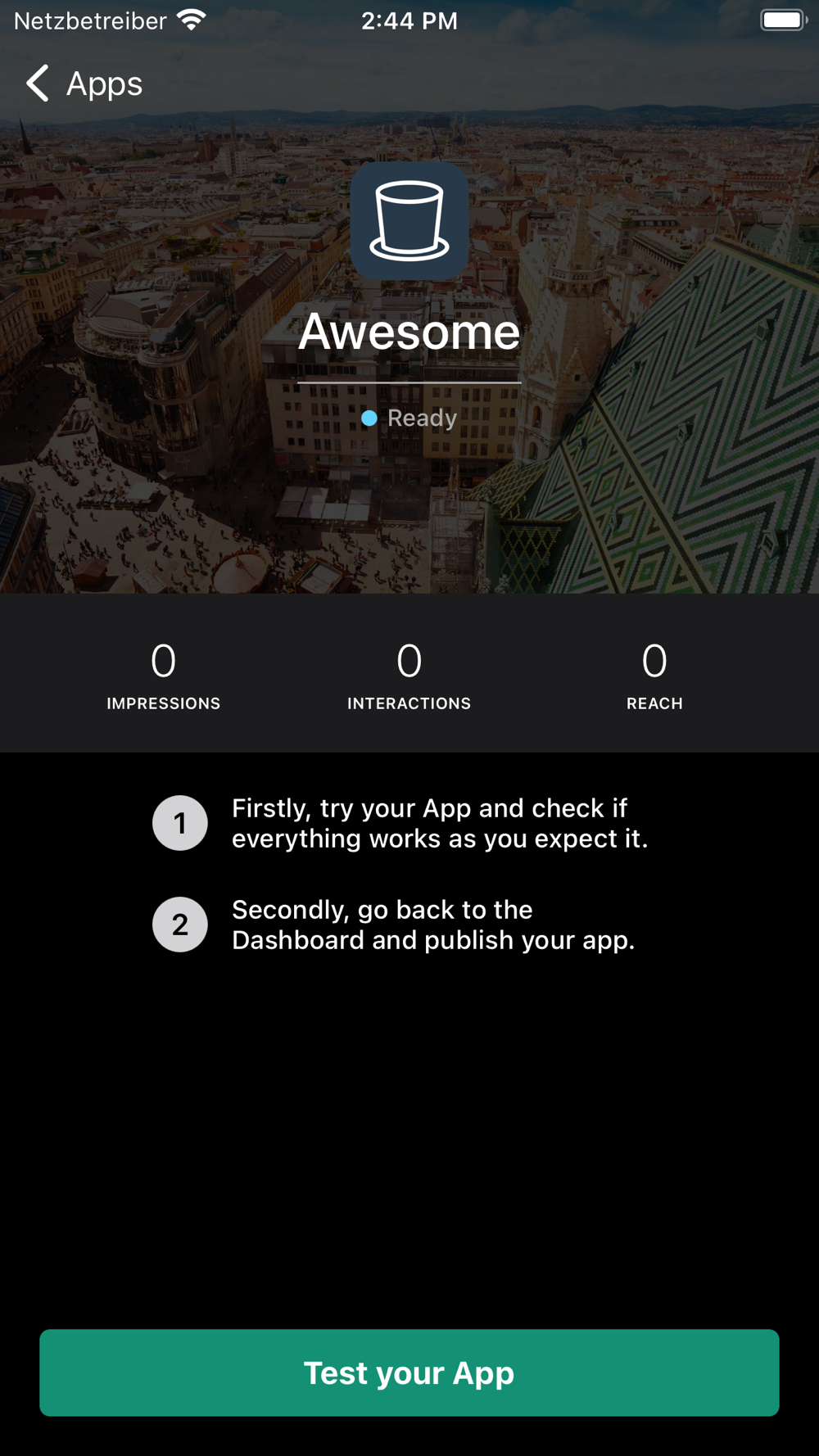Select the Awesome app title
Image resolution: width=819 pixels, height=1456 pixels.
pos(409,332)
